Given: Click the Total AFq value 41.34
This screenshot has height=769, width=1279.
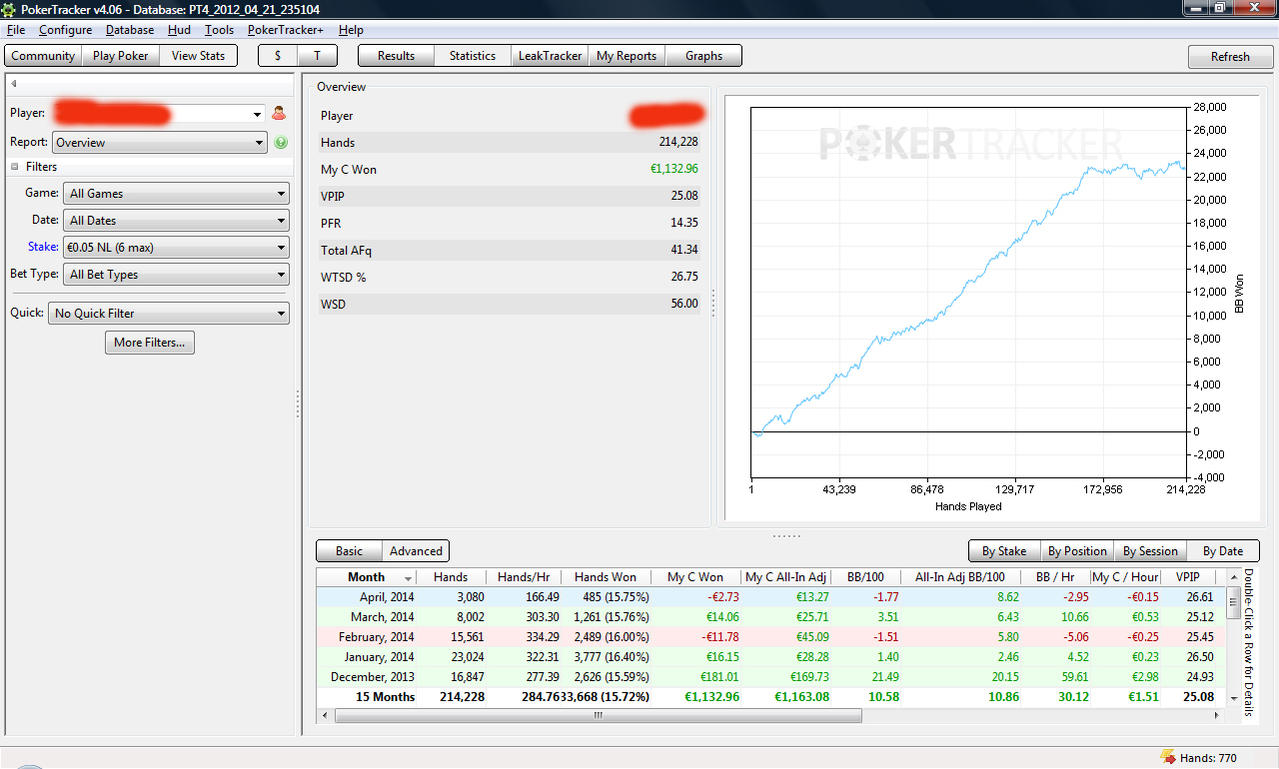Looking at the screenshot, I should pos(684,250).
